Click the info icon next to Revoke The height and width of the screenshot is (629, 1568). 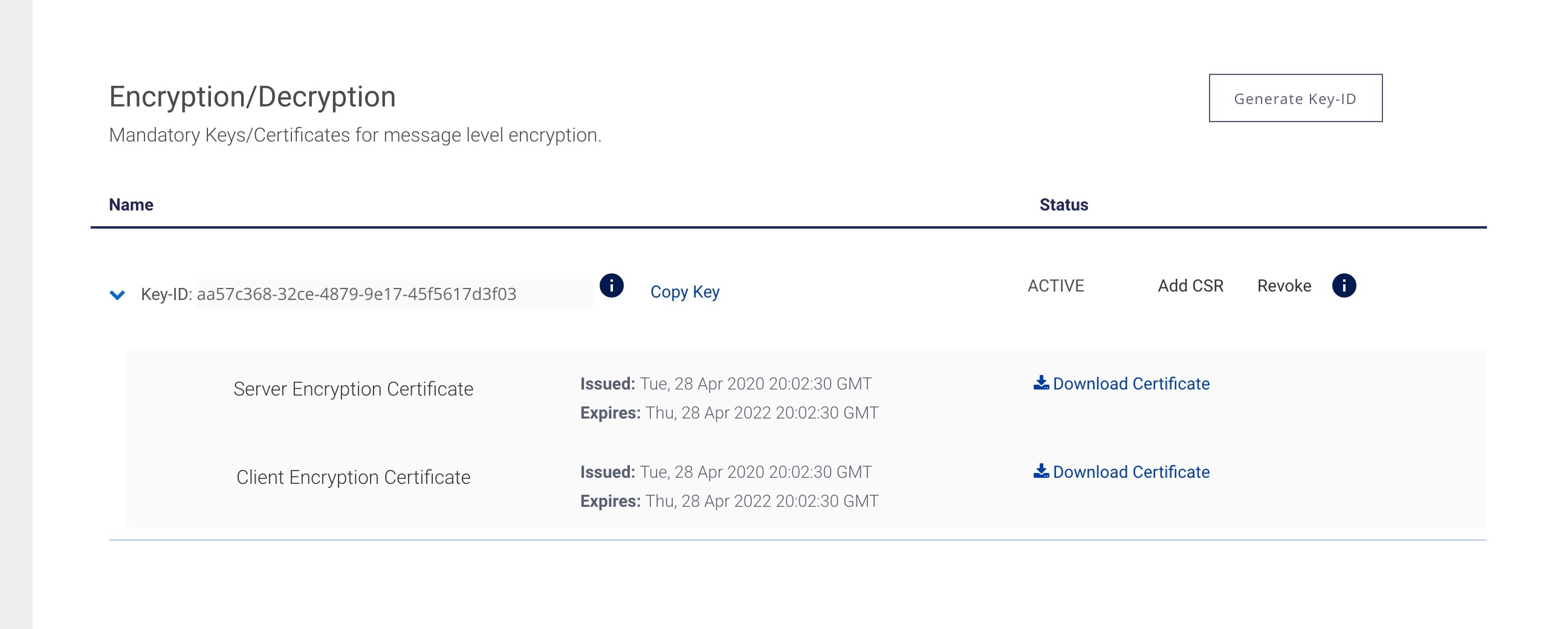click(1344, 285)
